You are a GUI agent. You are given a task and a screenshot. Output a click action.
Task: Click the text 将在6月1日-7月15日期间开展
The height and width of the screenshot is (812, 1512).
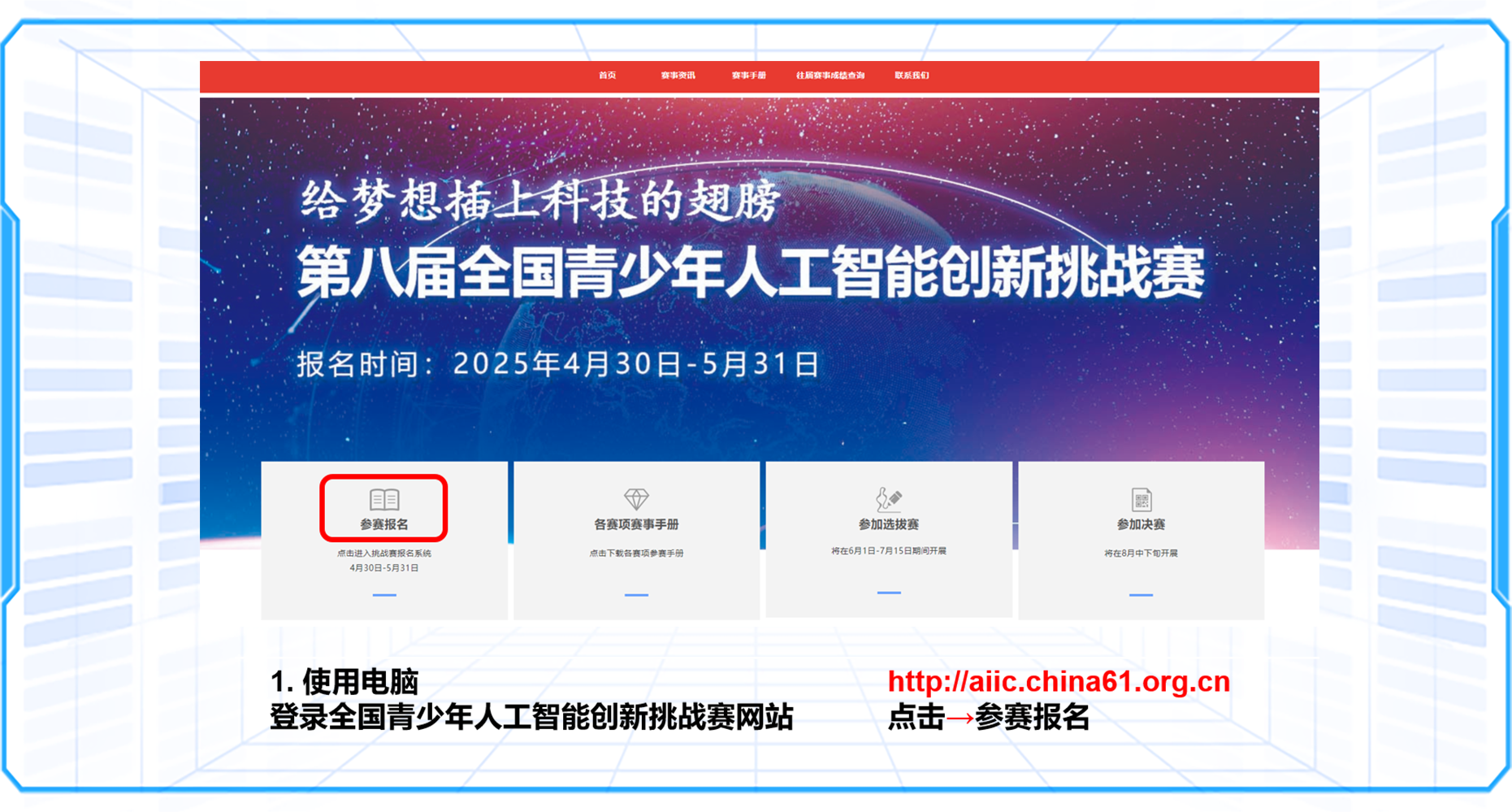coord(888,550)
